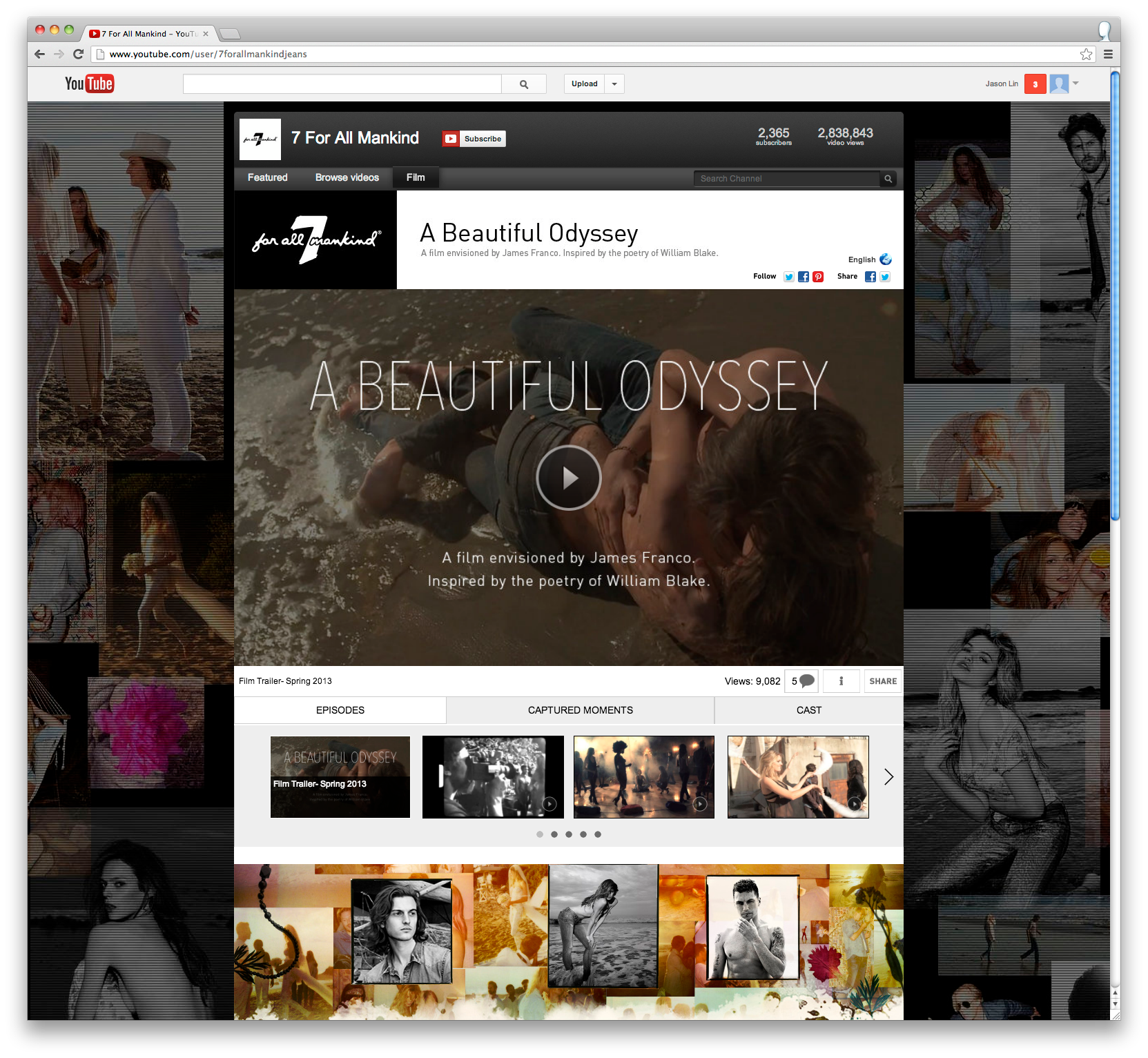
Task: Open the dancers in smoke episode thumbnail
Action: (x=644, y=777)
